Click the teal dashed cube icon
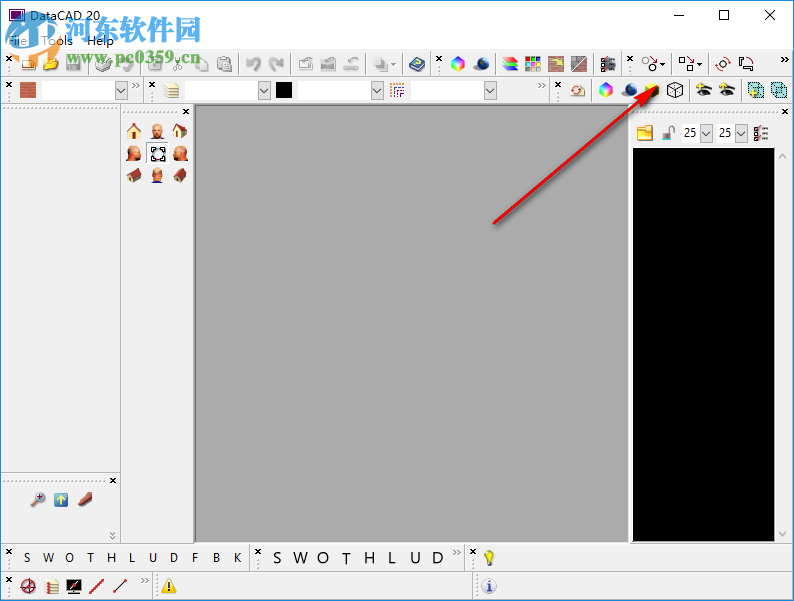Image resolution: width=794 pixels, height=601 pixels. click(x=779, y=91)
